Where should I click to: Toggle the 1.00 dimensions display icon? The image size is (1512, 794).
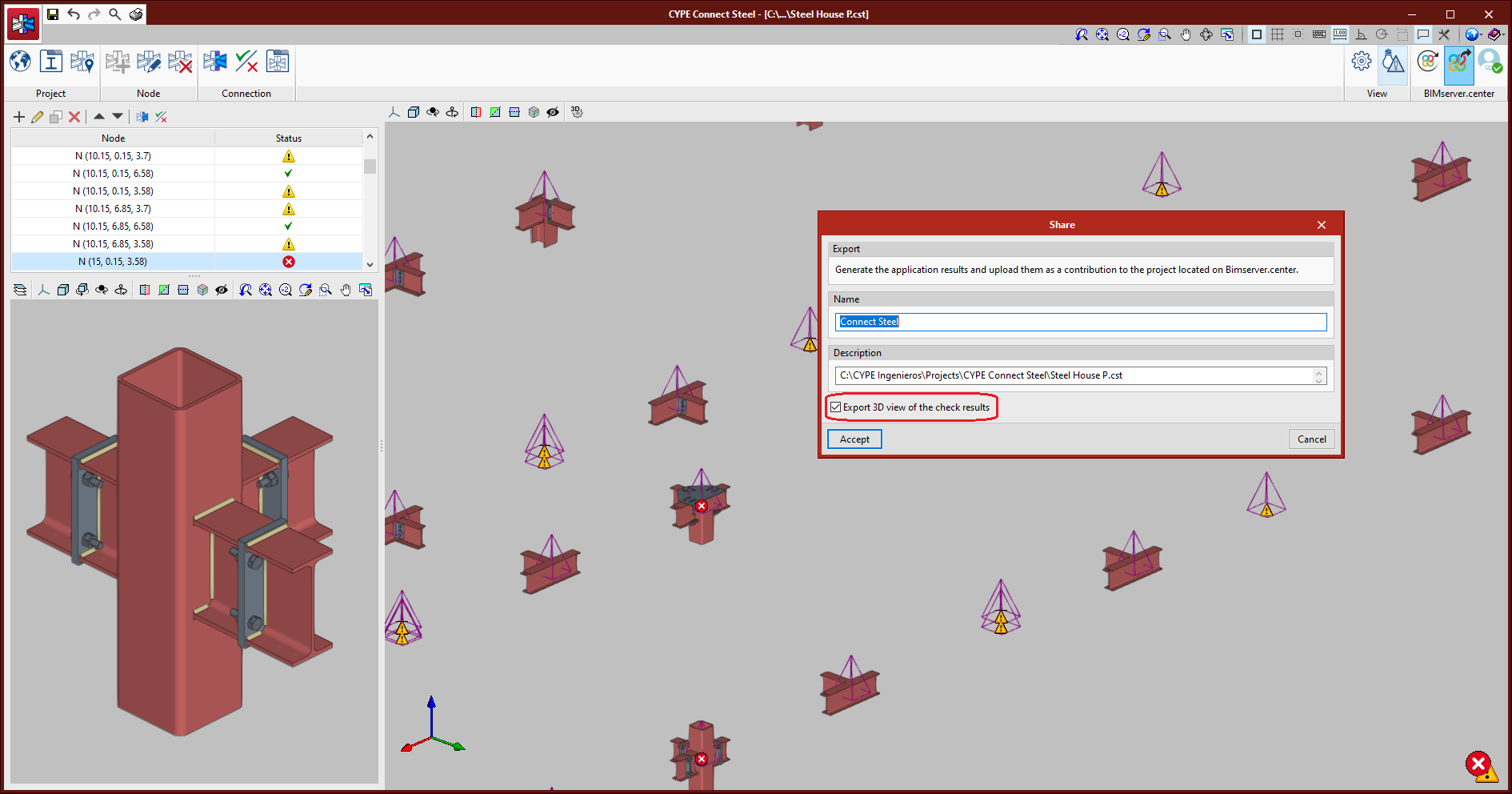(1340, 34)
